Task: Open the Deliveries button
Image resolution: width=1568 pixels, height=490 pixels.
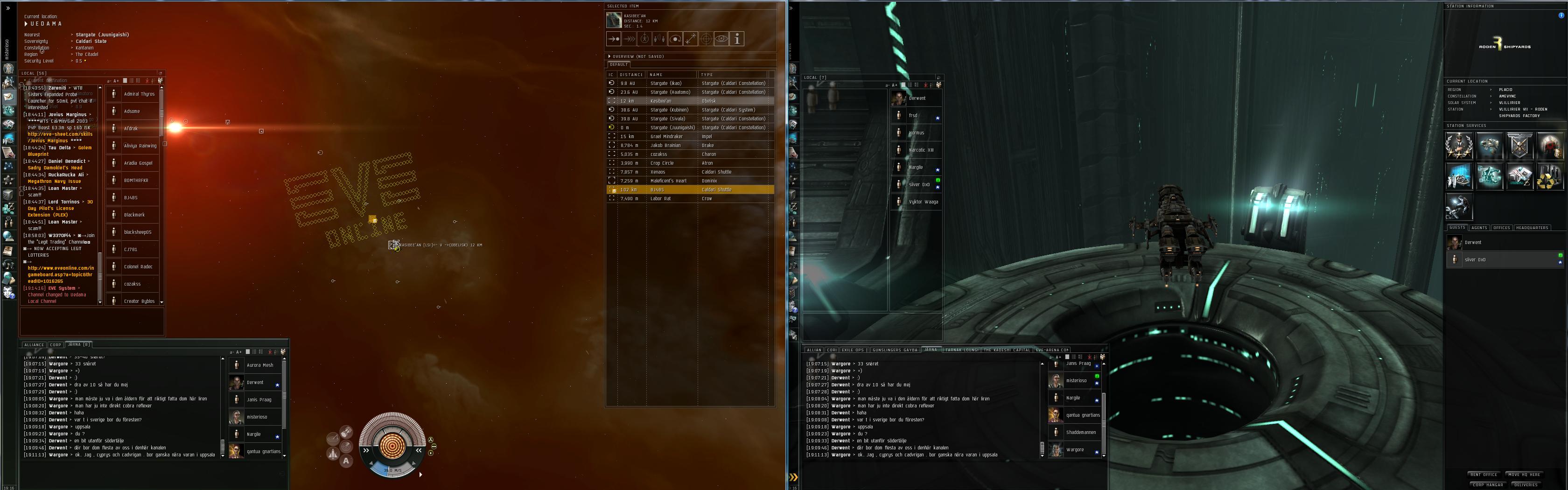Action: click(1526, 484)
